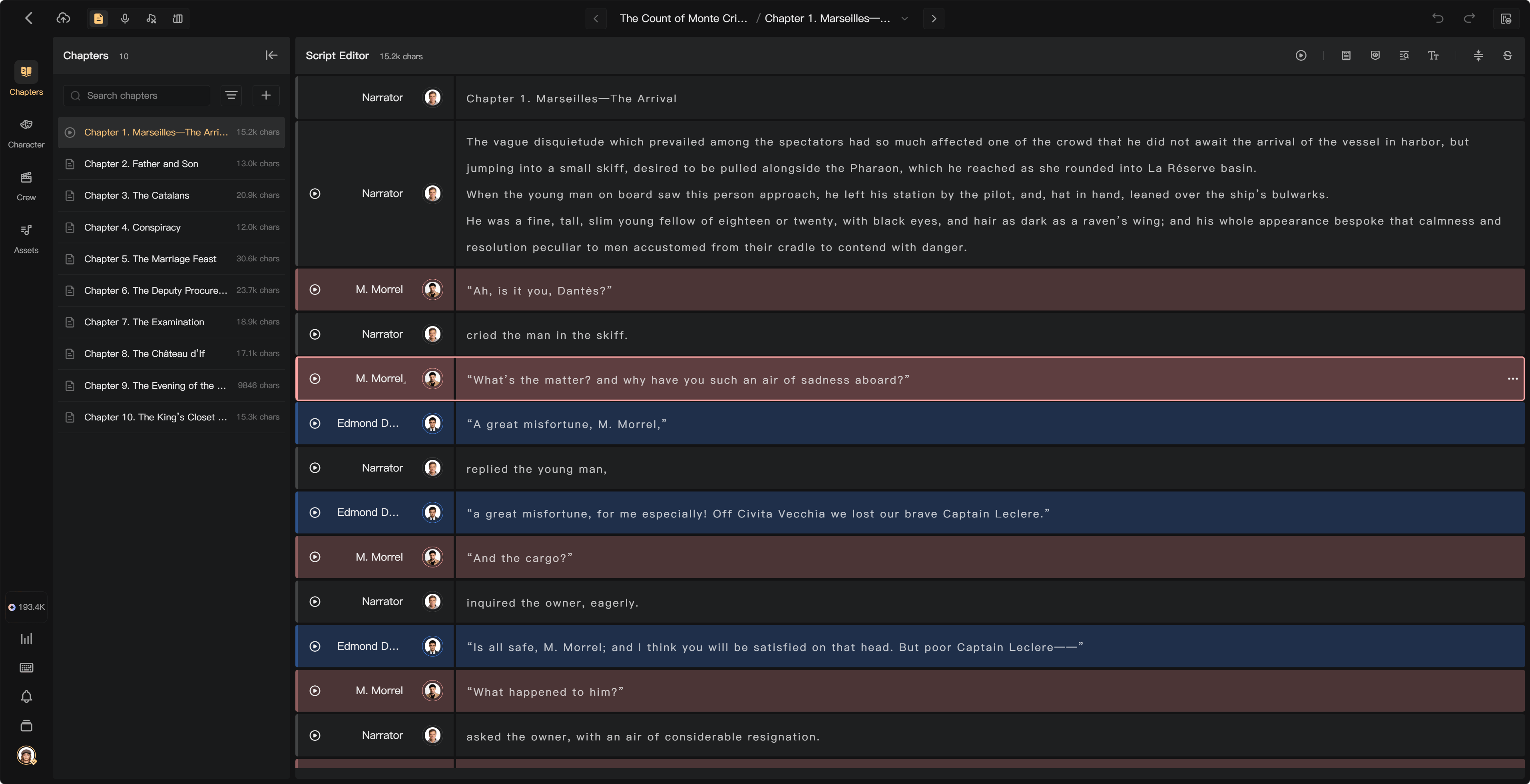The width and height of the screenshot is (1530, 784).
Task: Open Chapter 2. Father and Son
Action: coord(171,163)
